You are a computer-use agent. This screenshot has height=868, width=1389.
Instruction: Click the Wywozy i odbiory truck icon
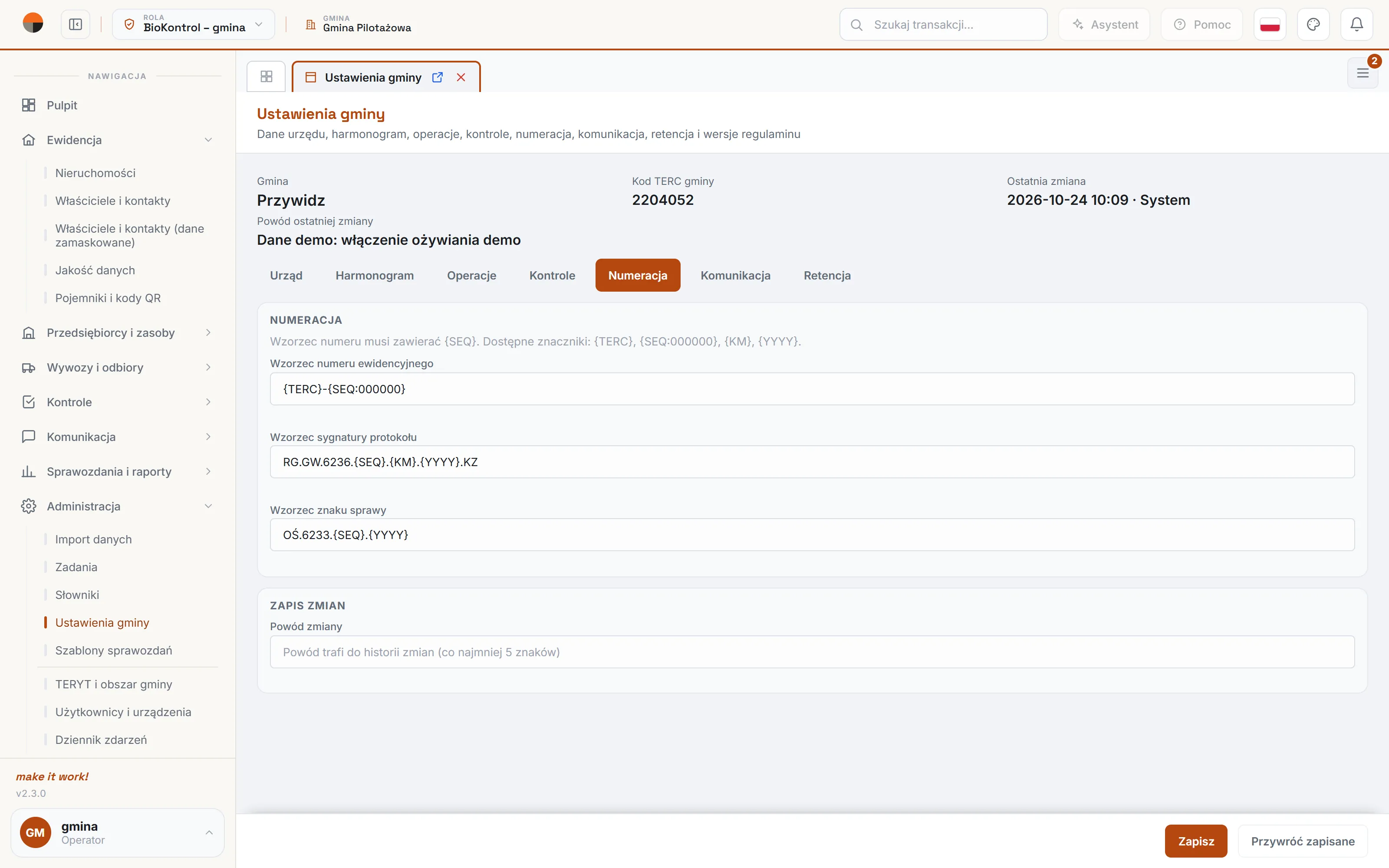pyautogui.click(x=29, y=368)
